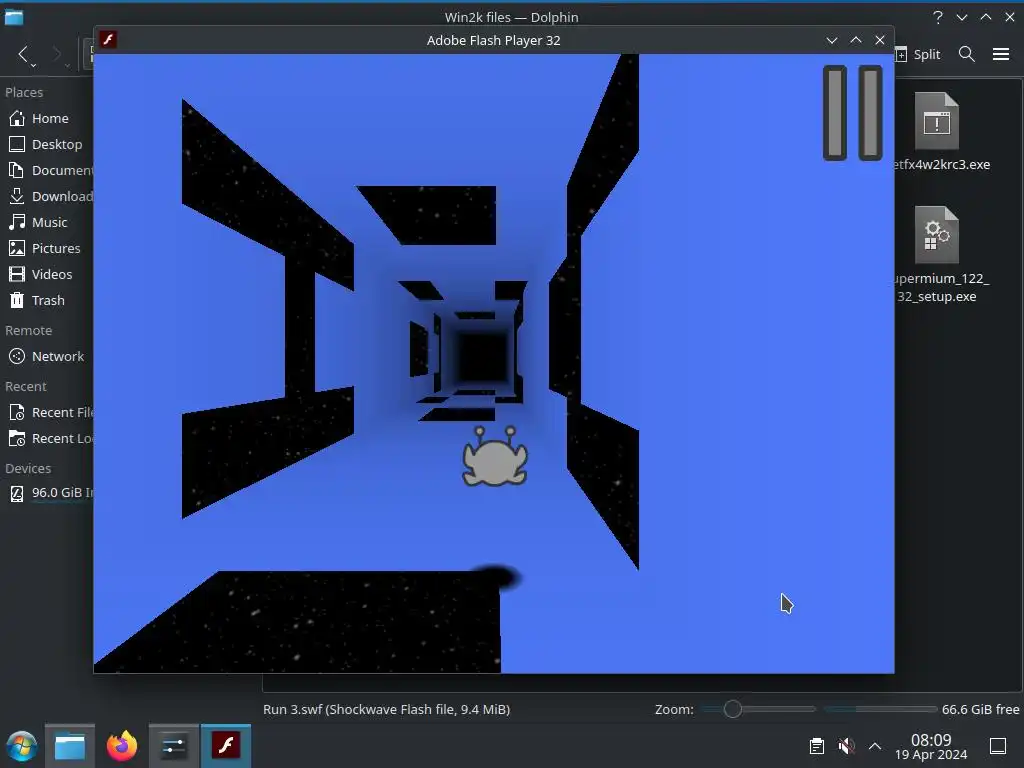Adjust the Dolphin Zoom slider
The width and height of the screenshot is (1024, 768).
pyautogui.click(x=759, y=709)
